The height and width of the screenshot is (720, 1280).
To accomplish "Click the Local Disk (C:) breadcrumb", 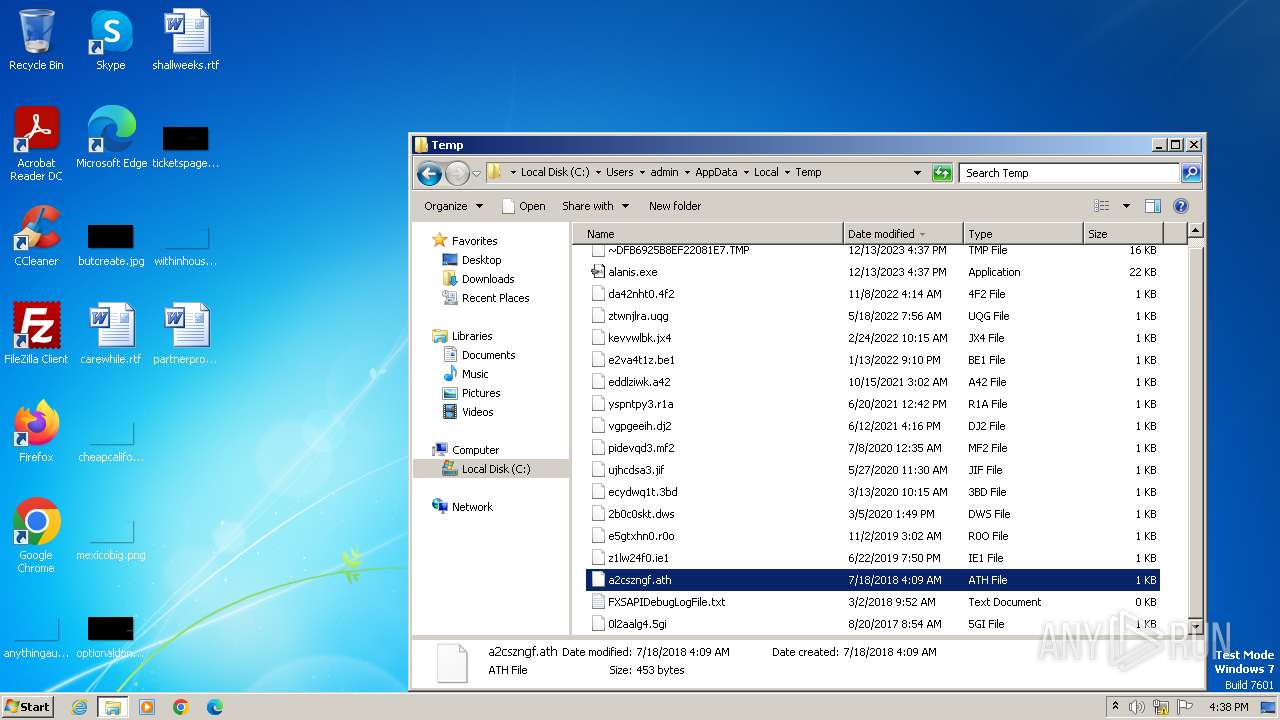I will pos(556,172).
